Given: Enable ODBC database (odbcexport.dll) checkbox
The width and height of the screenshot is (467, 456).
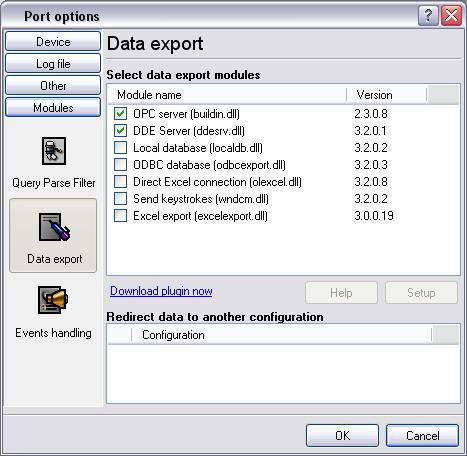Looking at the screenshot, I should pos(120,165).
